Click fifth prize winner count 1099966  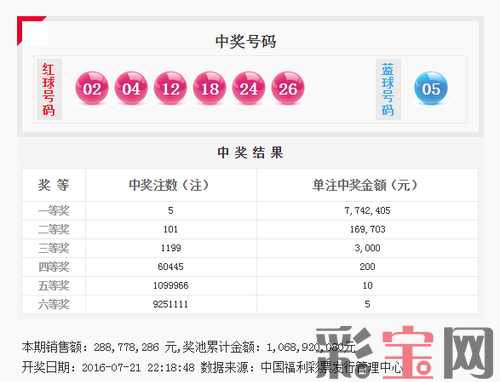tap(171, 286)
